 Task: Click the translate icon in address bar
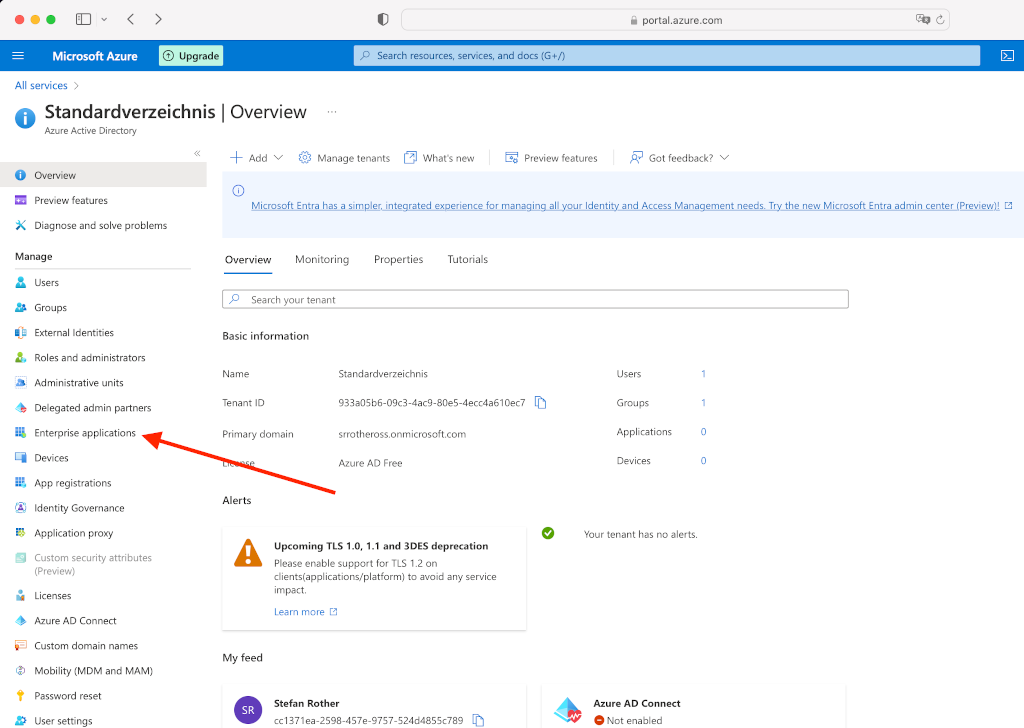(923, 20)
